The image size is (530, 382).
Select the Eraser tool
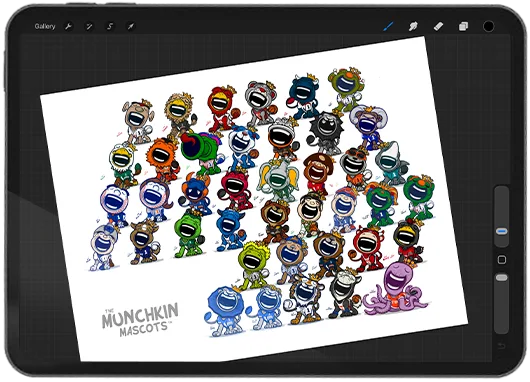pyautogui.click(x=438, y=26)
